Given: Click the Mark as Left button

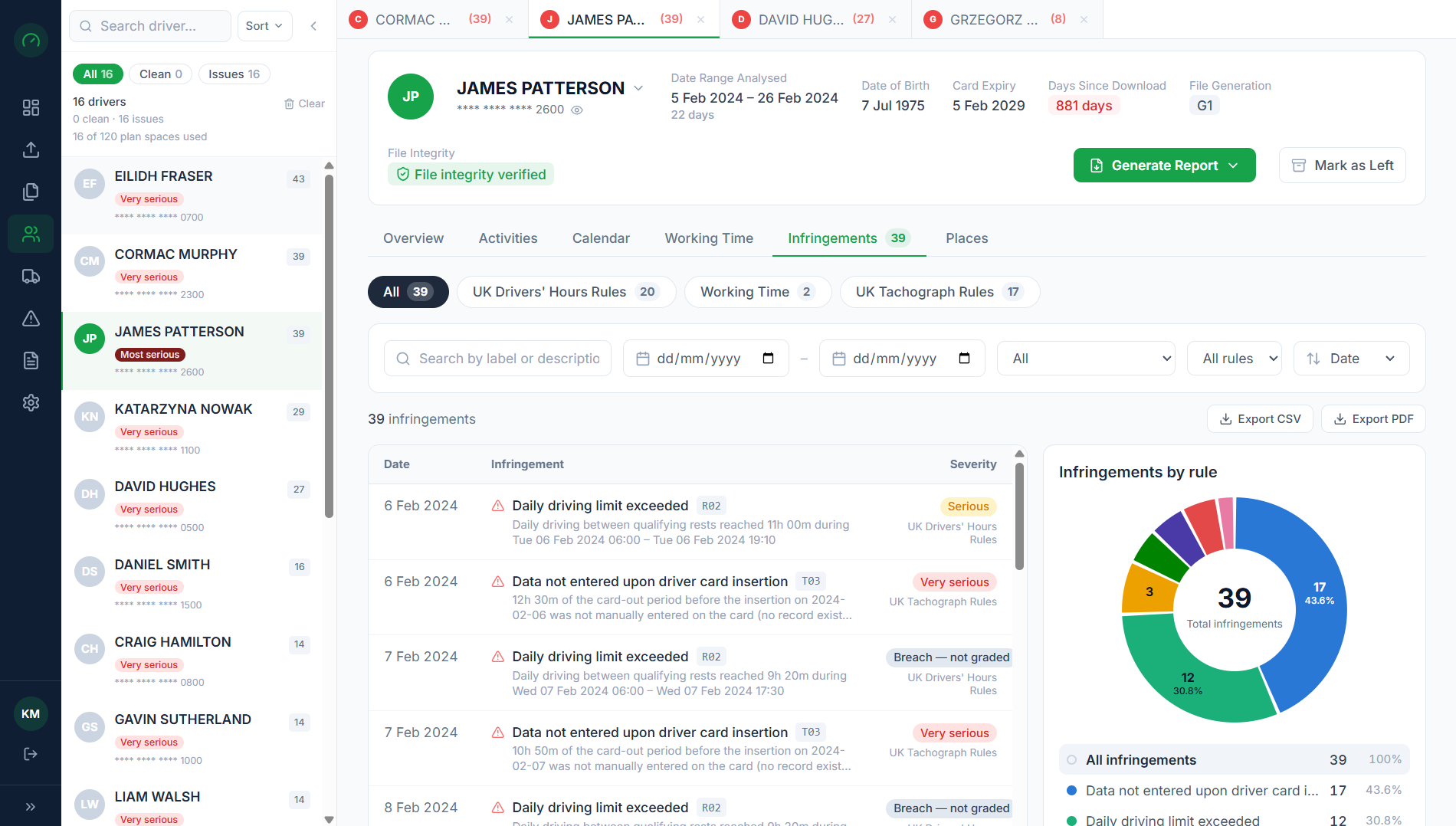Looking at the screenshot, I should click(x=1342, y=166).
